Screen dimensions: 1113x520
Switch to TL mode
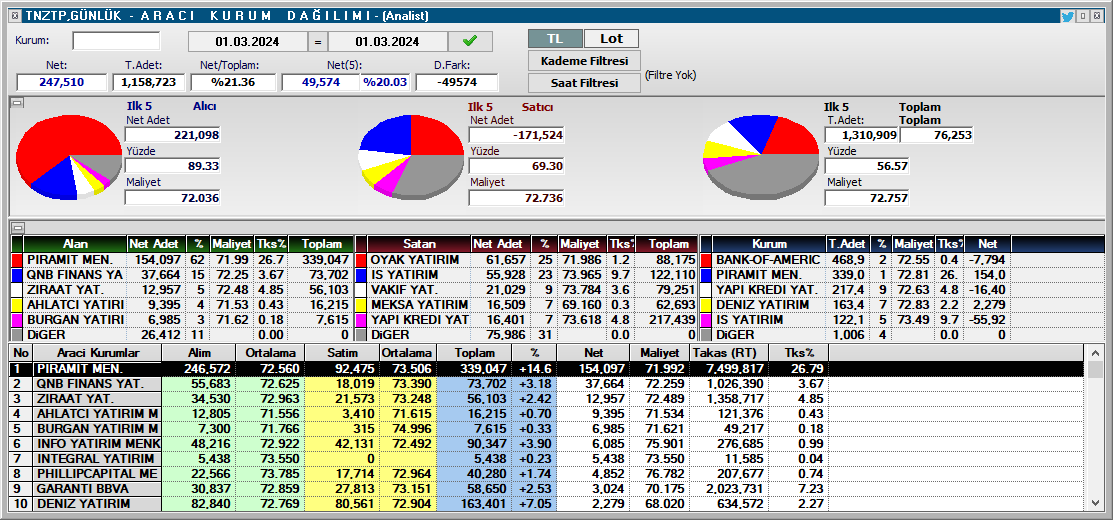[x=555, y=38]
